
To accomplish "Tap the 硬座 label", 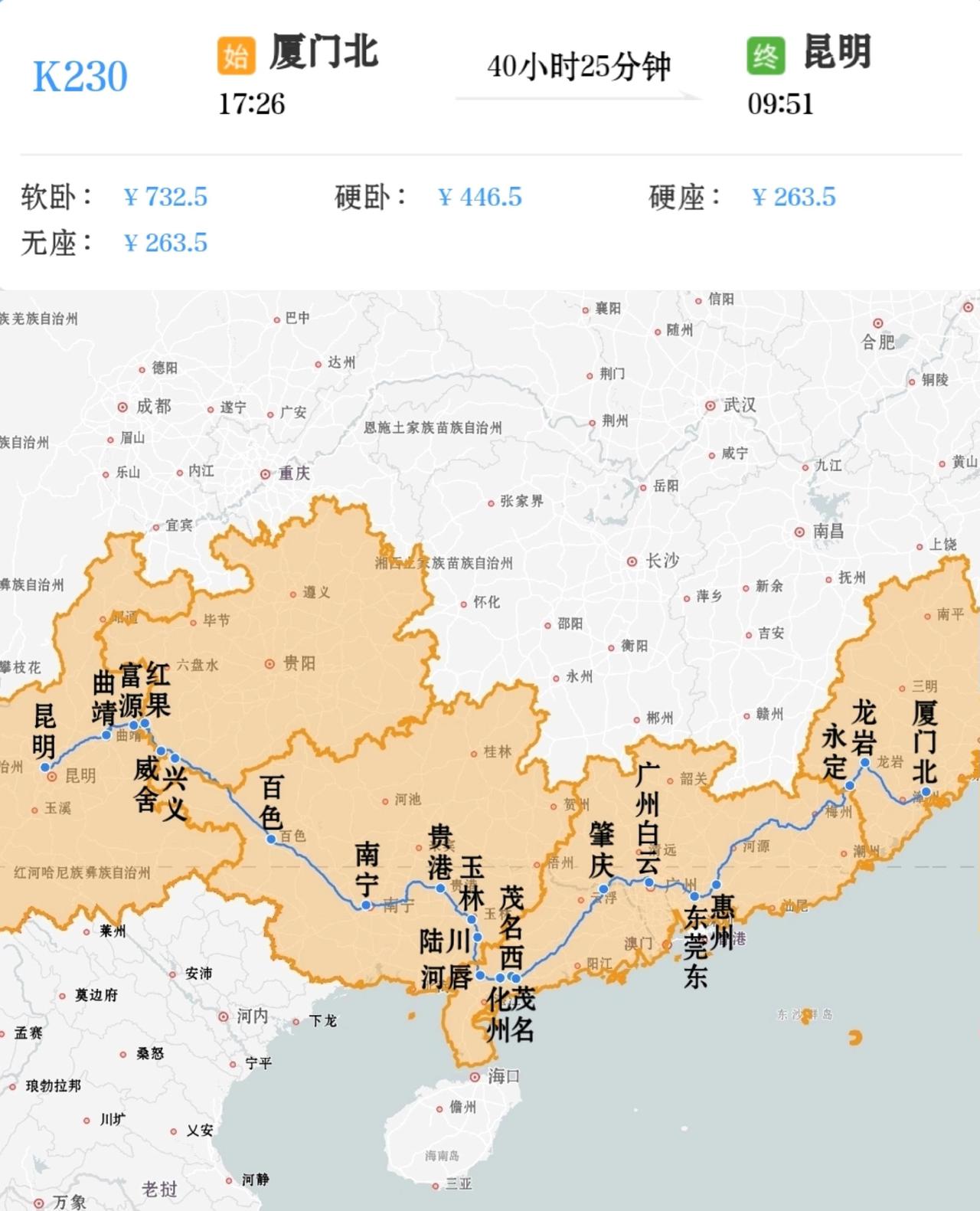I will (684, 197).
